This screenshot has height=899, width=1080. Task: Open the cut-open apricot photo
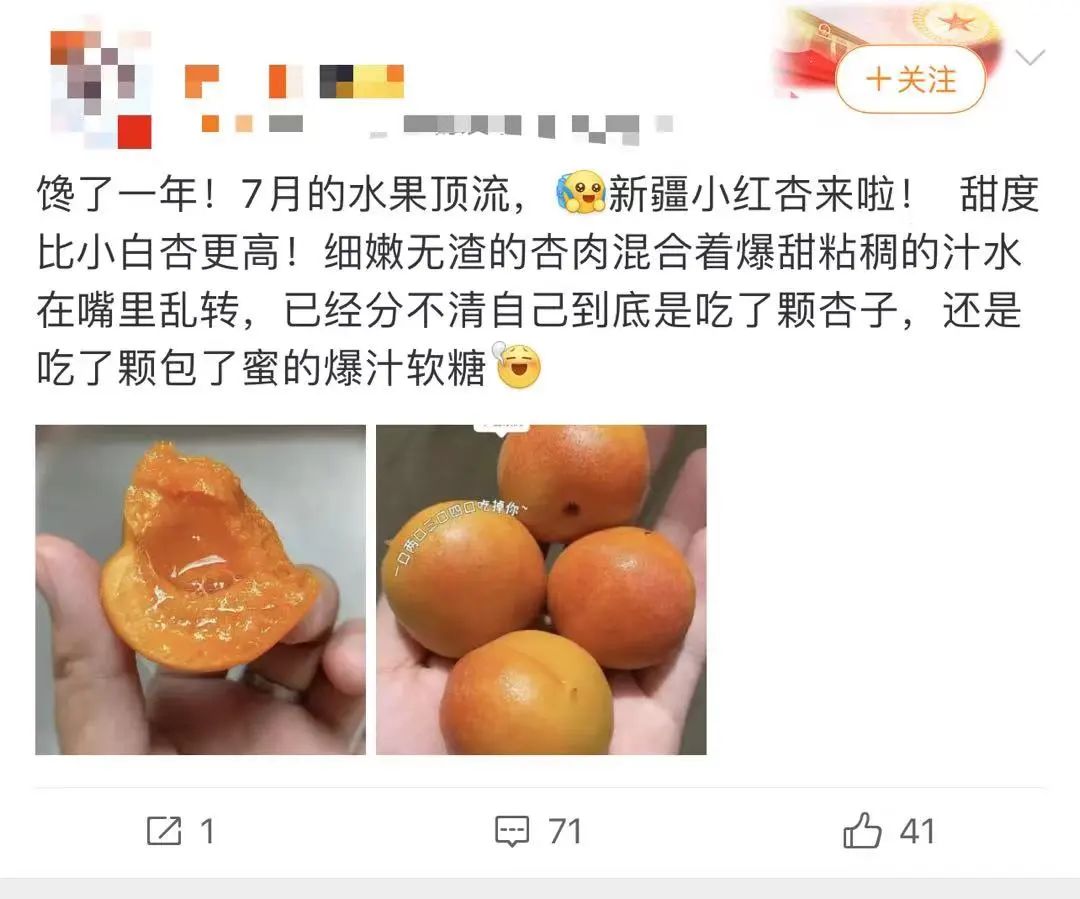point(200,590)
